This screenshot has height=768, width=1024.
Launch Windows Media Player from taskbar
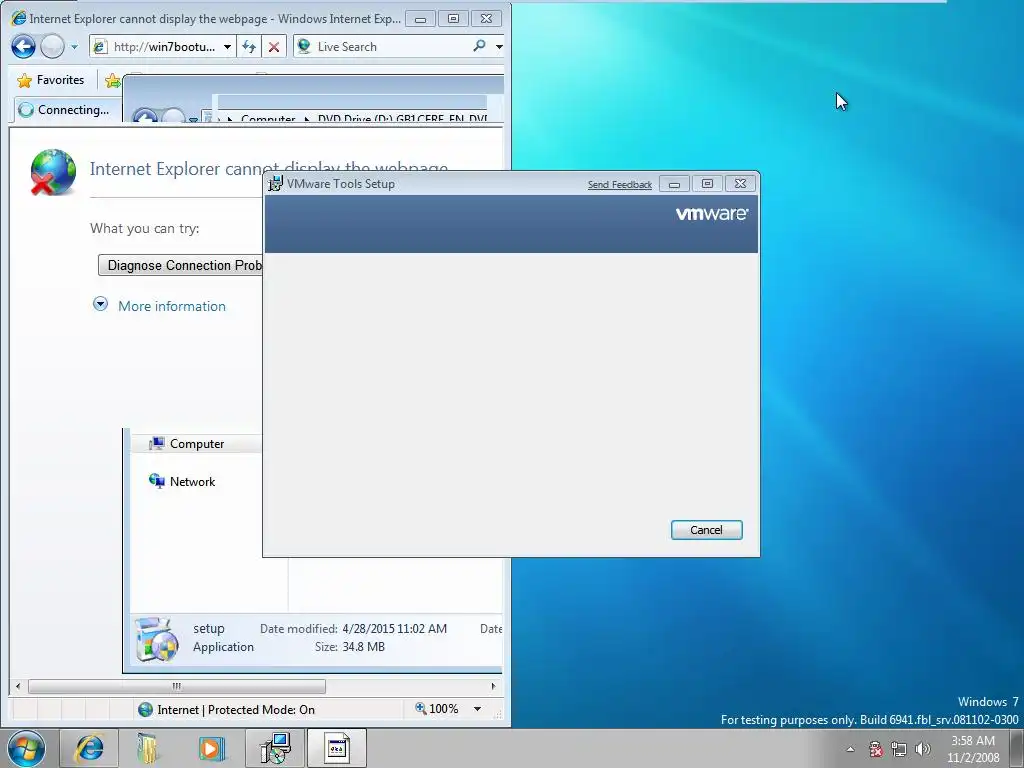click(x=211, y=748)
